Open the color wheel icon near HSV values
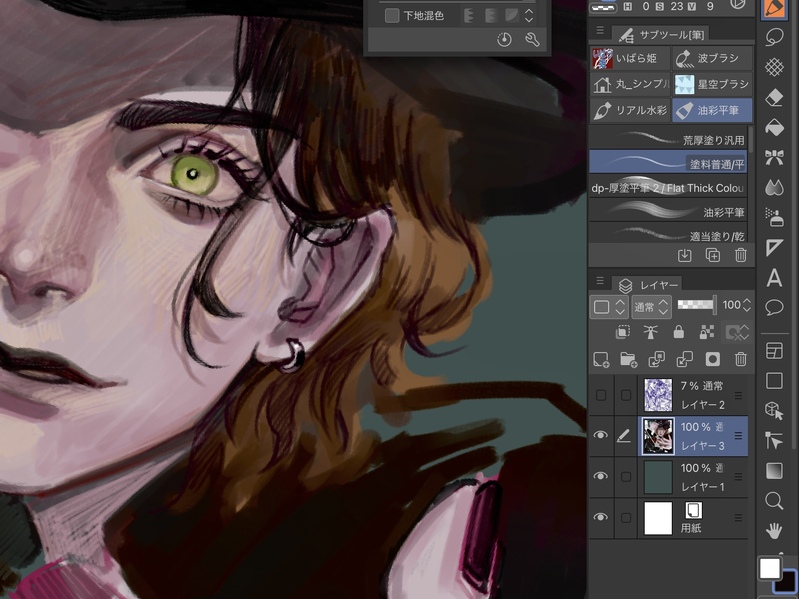The width and height of the screenshot is (799, 599). tap(737, 5)
